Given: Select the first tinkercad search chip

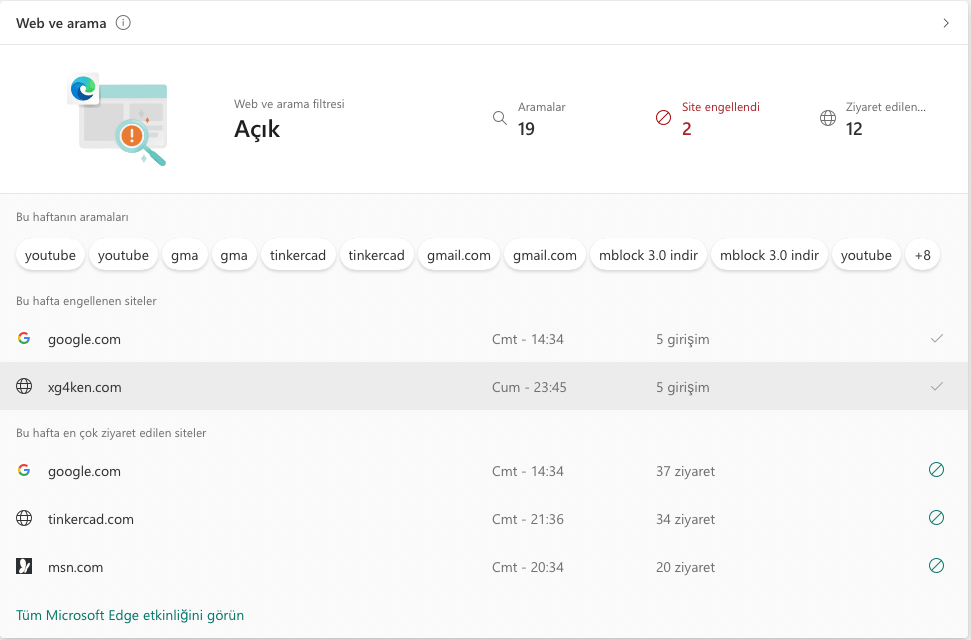Looking at the screenshot, I should point(298,255).
